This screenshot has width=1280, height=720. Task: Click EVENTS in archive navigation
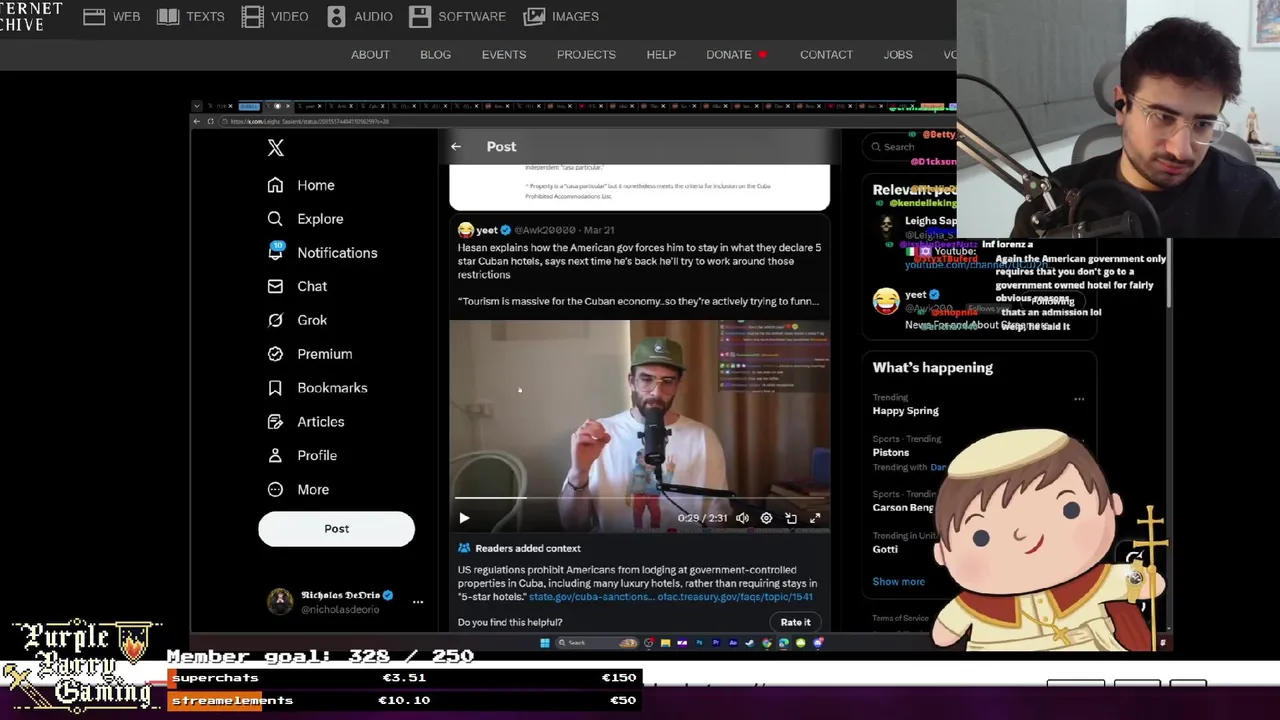click(x=504, y=55)
